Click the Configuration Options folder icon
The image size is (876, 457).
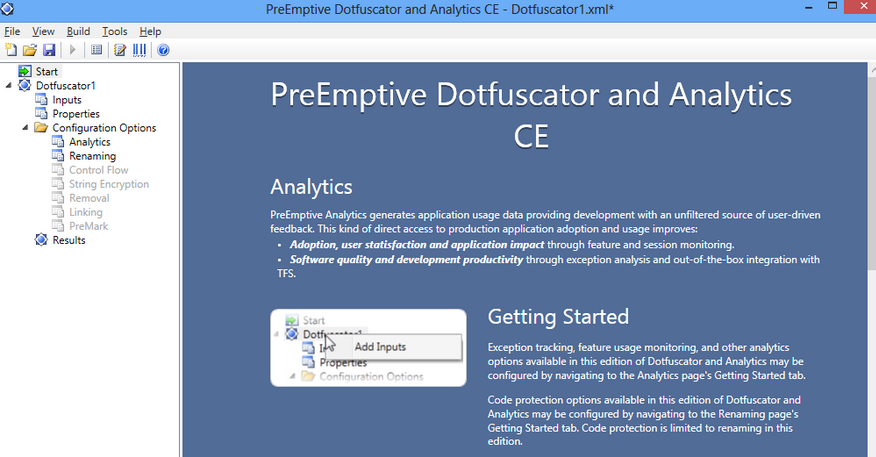coord(41,127)
